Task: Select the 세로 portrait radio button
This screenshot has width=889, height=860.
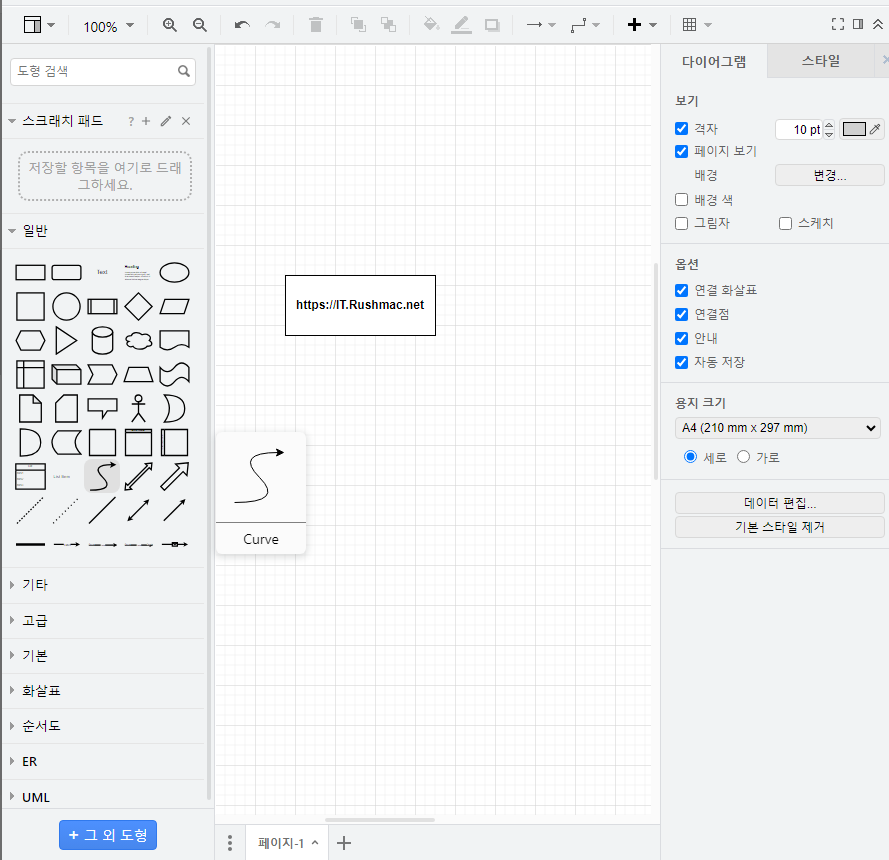Action: 690,456
